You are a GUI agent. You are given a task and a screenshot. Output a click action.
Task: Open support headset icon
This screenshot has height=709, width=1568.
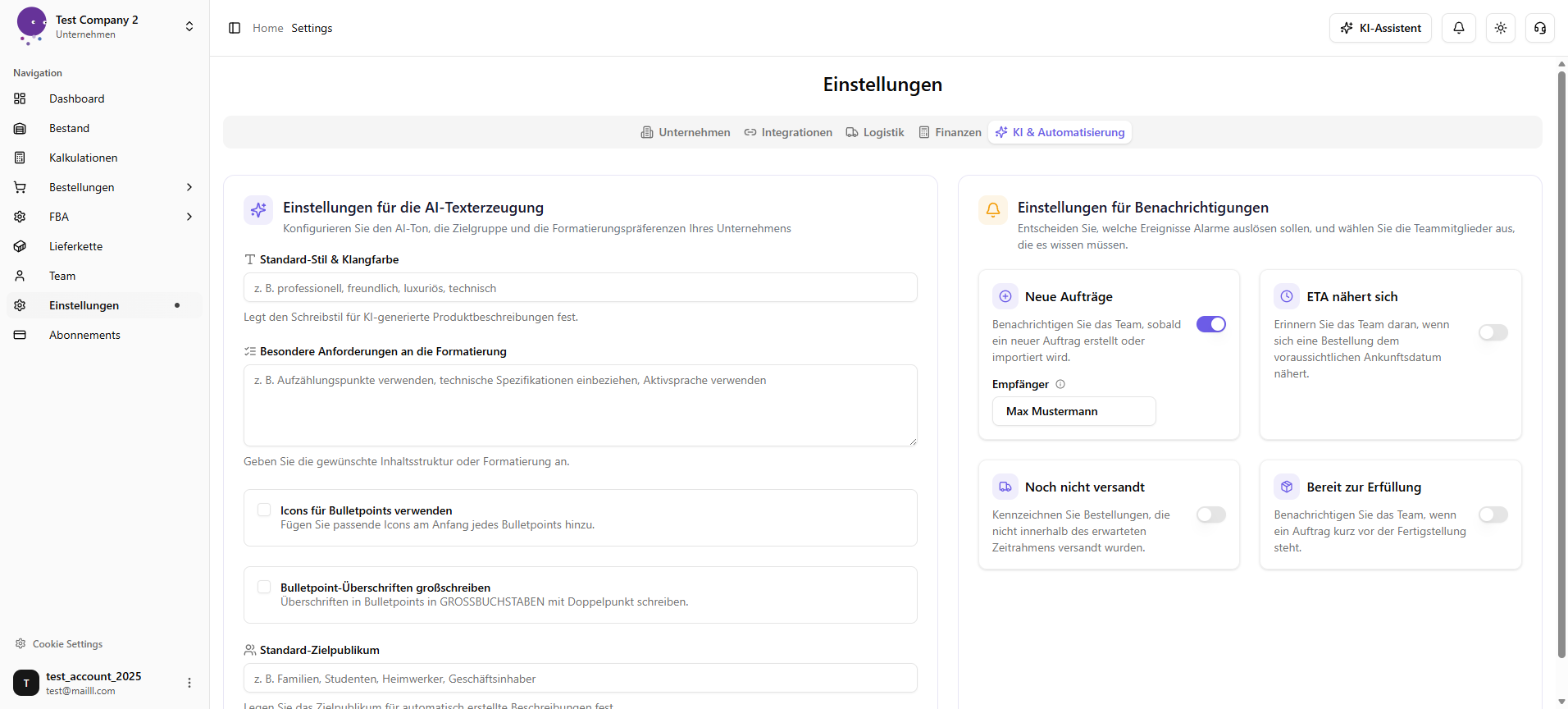click(x=1540, y=28)
